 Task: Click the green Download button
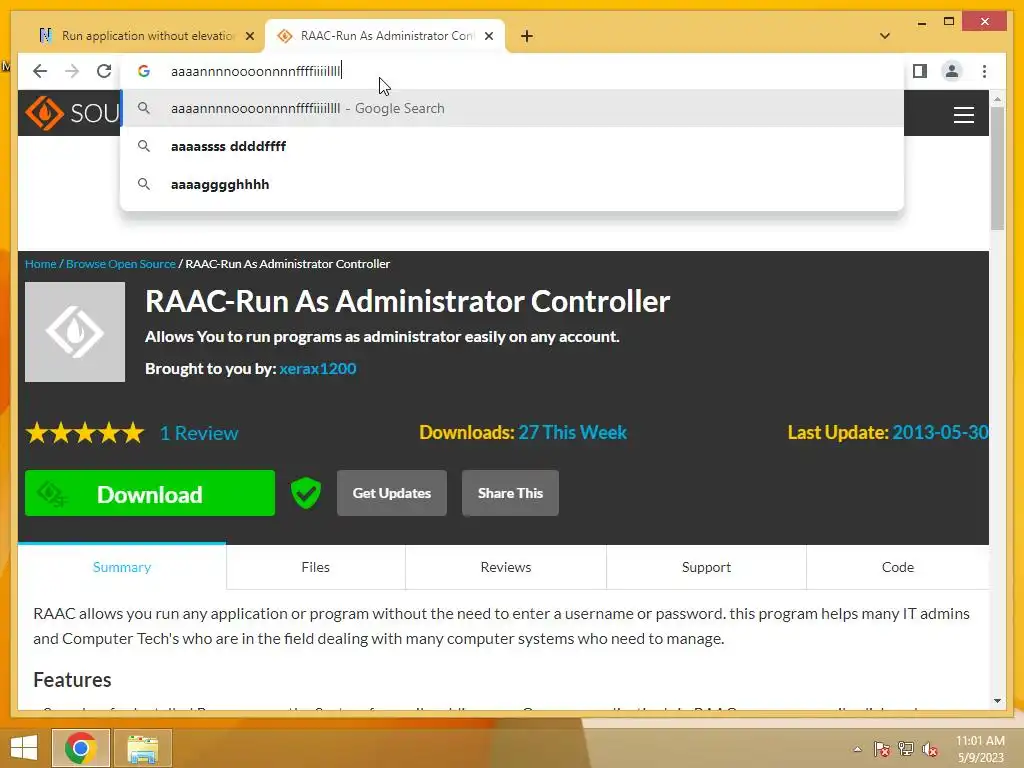(150, 493)
